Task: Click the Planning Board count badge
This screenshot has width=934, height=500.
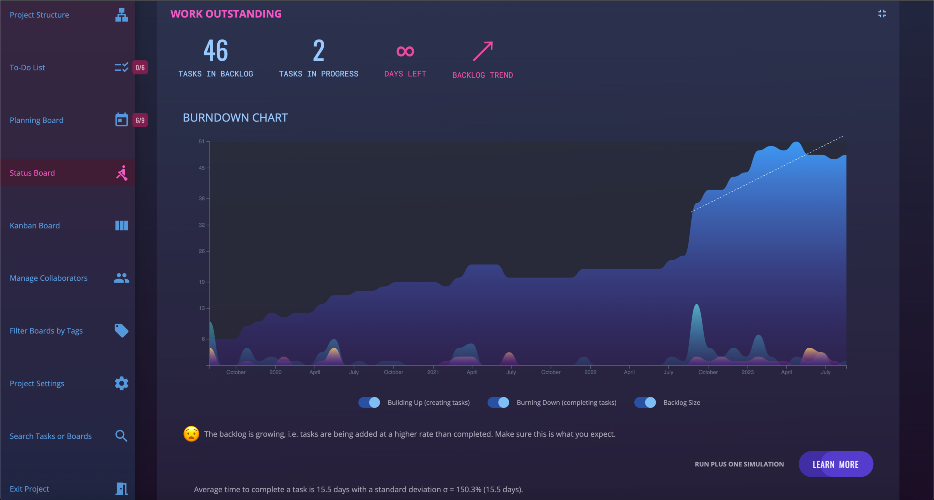Action: coord(140,120)
